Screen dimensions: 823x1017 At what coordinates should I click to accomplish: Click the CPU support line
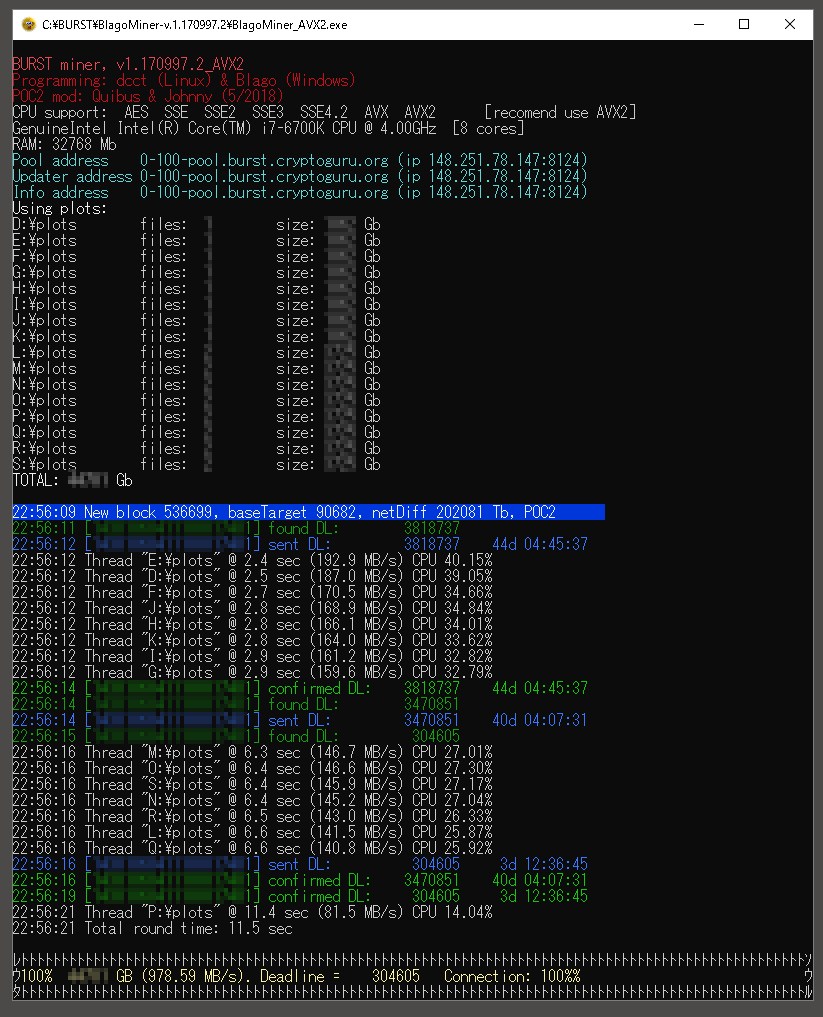click(x=323, y=112)
